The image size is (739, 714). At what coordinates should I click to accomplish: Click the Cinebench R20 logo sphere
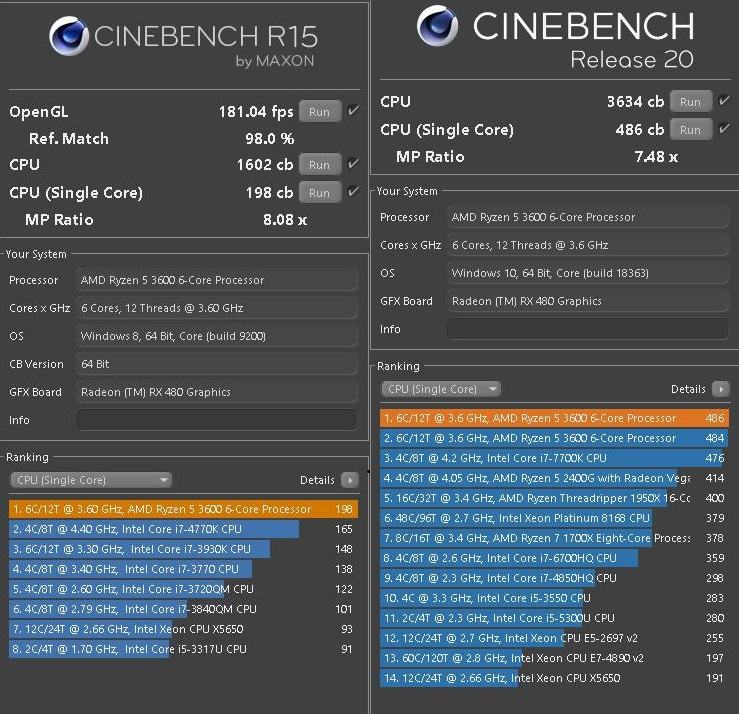click(x=437, y=25)
